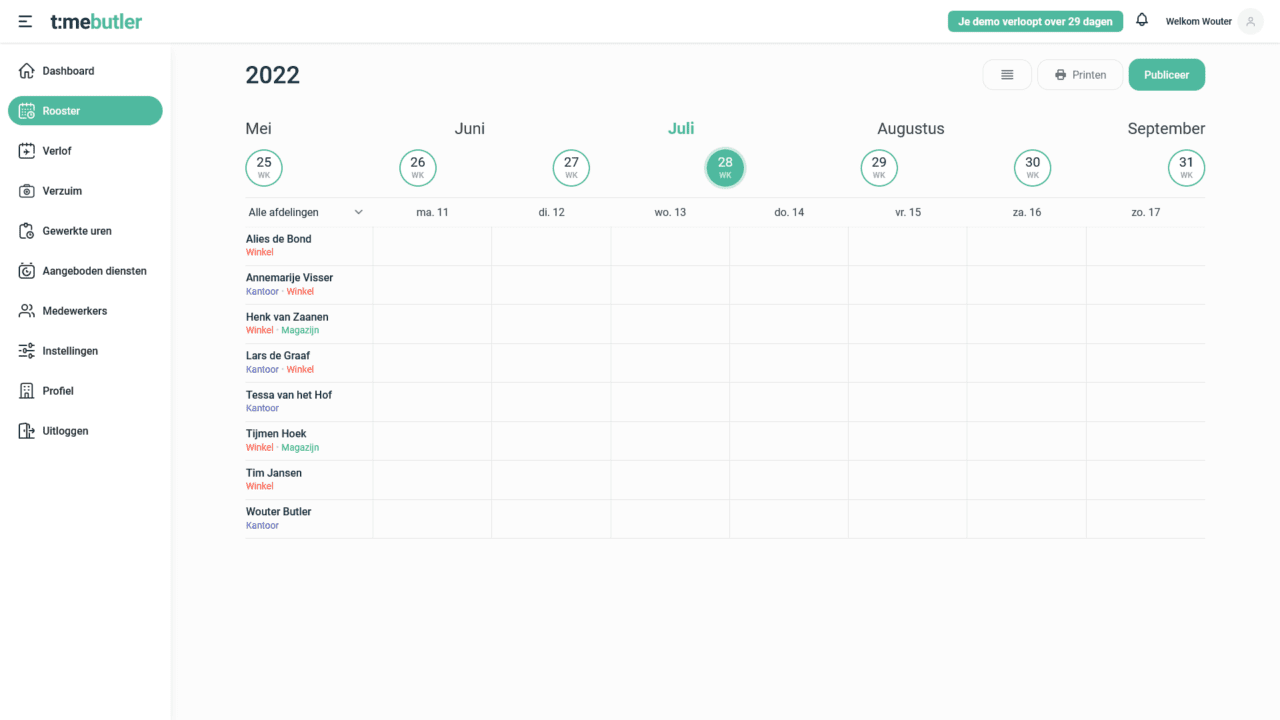Click the Verzuim sidebar icon
1280x720 pixels.
pos(27,191)
